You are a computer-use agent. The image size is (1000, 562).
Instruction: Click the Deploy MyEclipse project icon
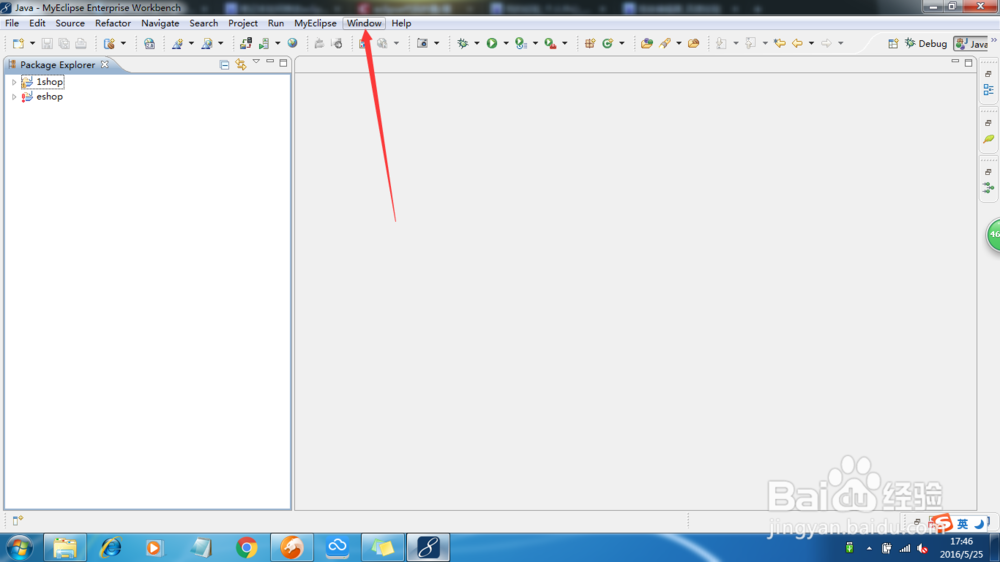click(x=246, y=43)
